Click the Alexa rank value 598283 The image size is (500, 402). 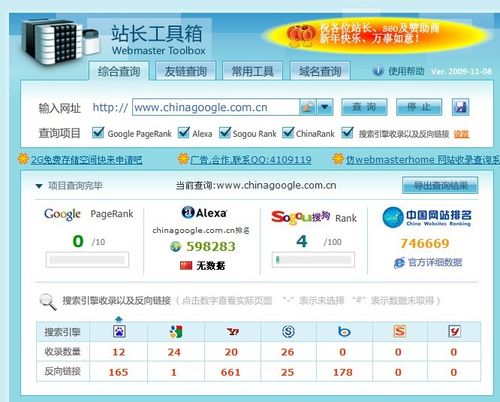pos(211,247)
